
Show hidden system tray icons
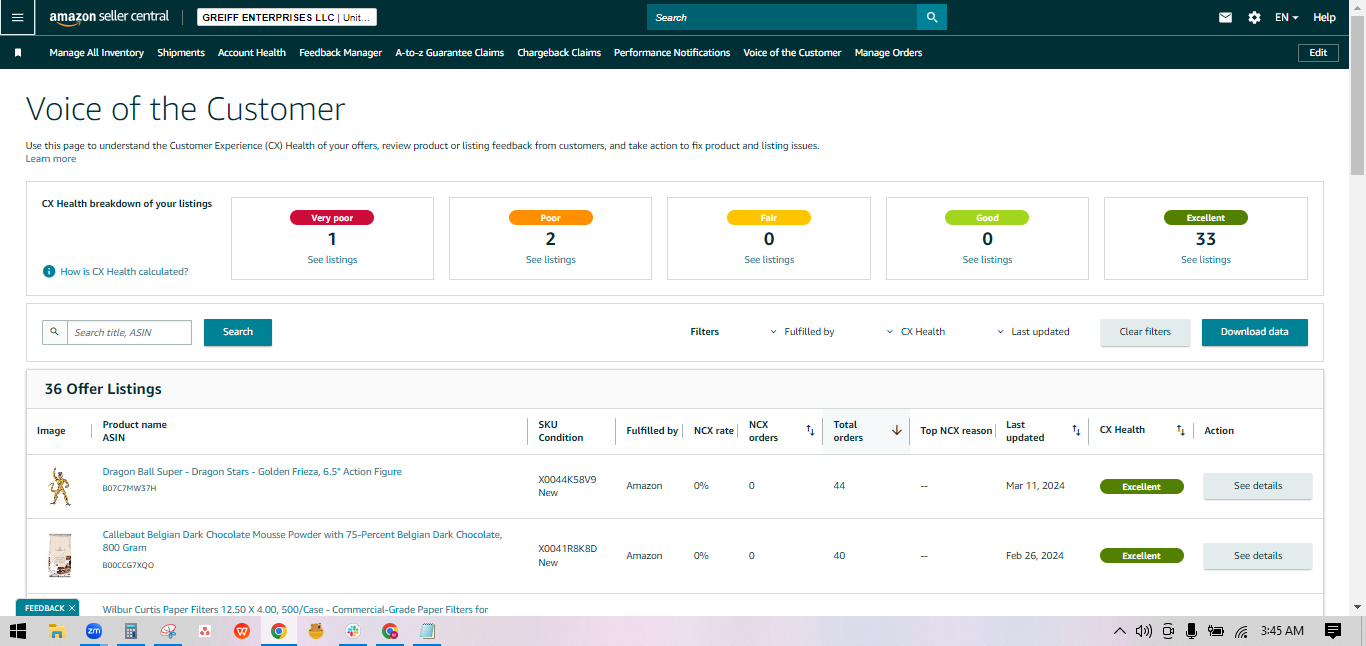[x=1119, y=631]
